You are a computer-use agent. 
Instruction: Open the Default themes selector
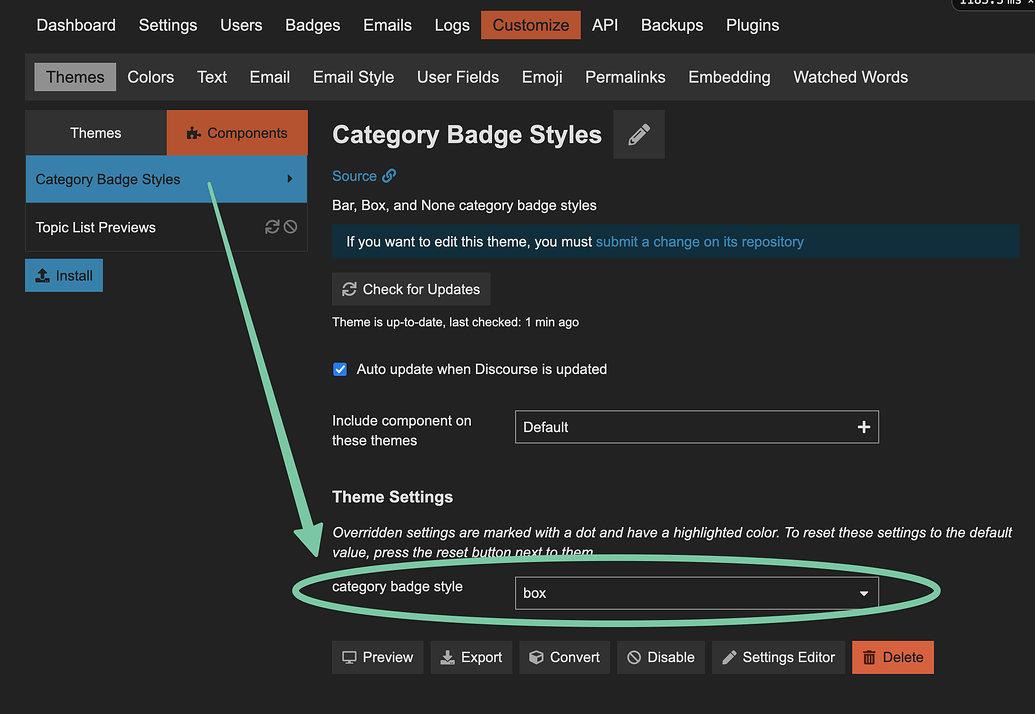tap(680, 427)
